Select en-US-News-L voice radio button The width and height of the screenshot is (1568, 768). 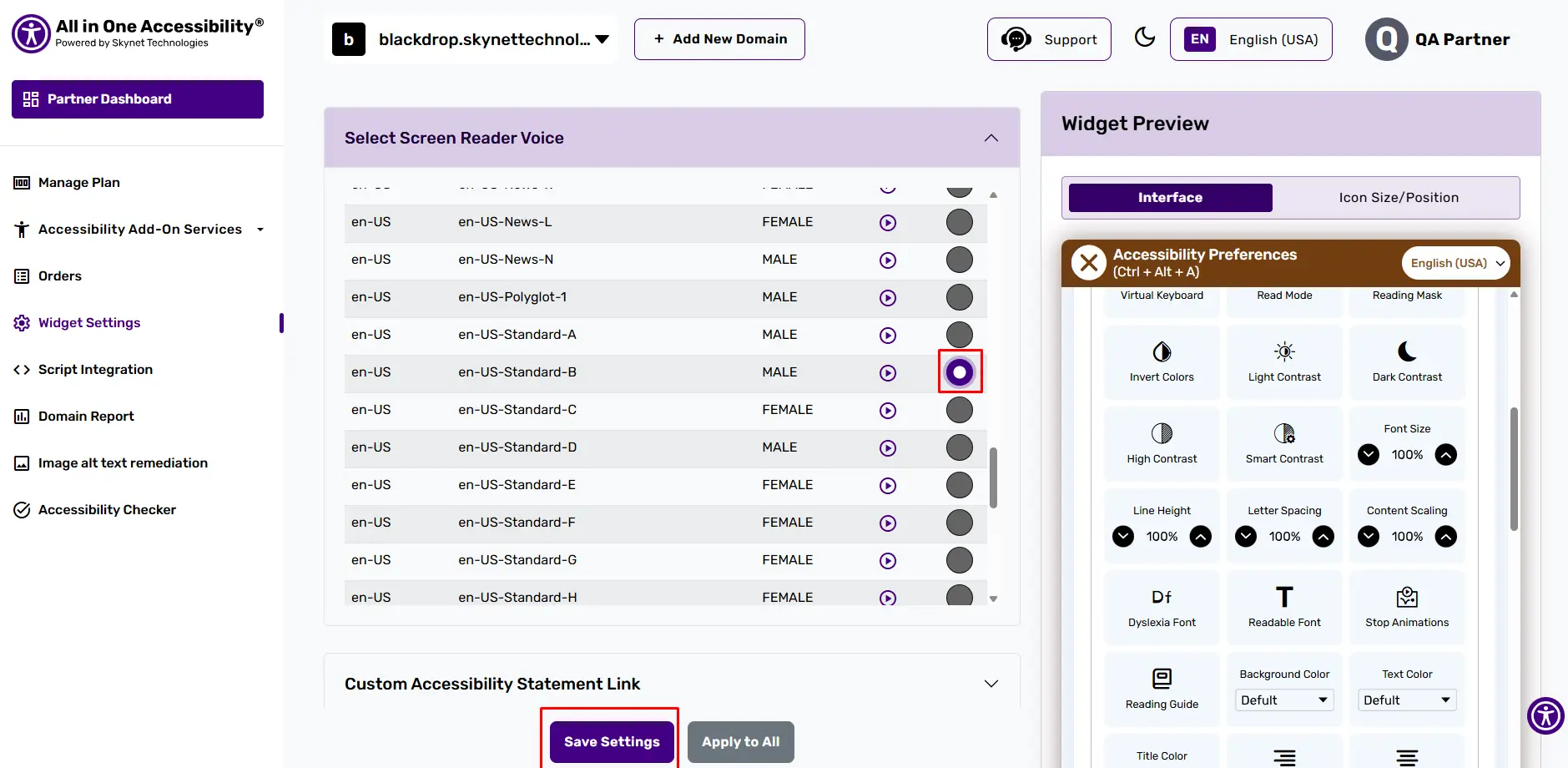(960, 222)
